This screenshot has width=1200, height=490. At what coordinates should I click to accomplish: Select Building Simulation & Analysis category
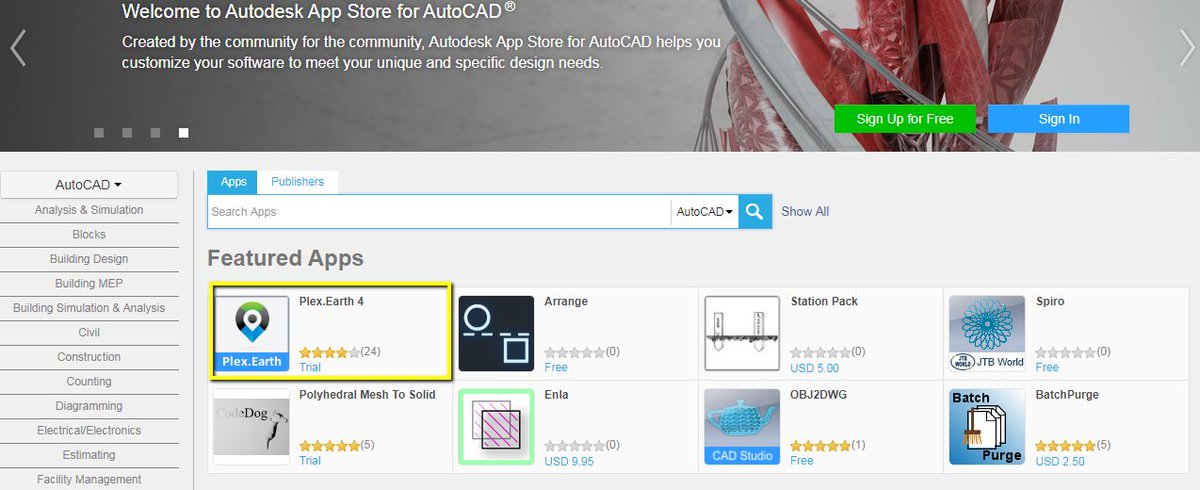[89, 308]
